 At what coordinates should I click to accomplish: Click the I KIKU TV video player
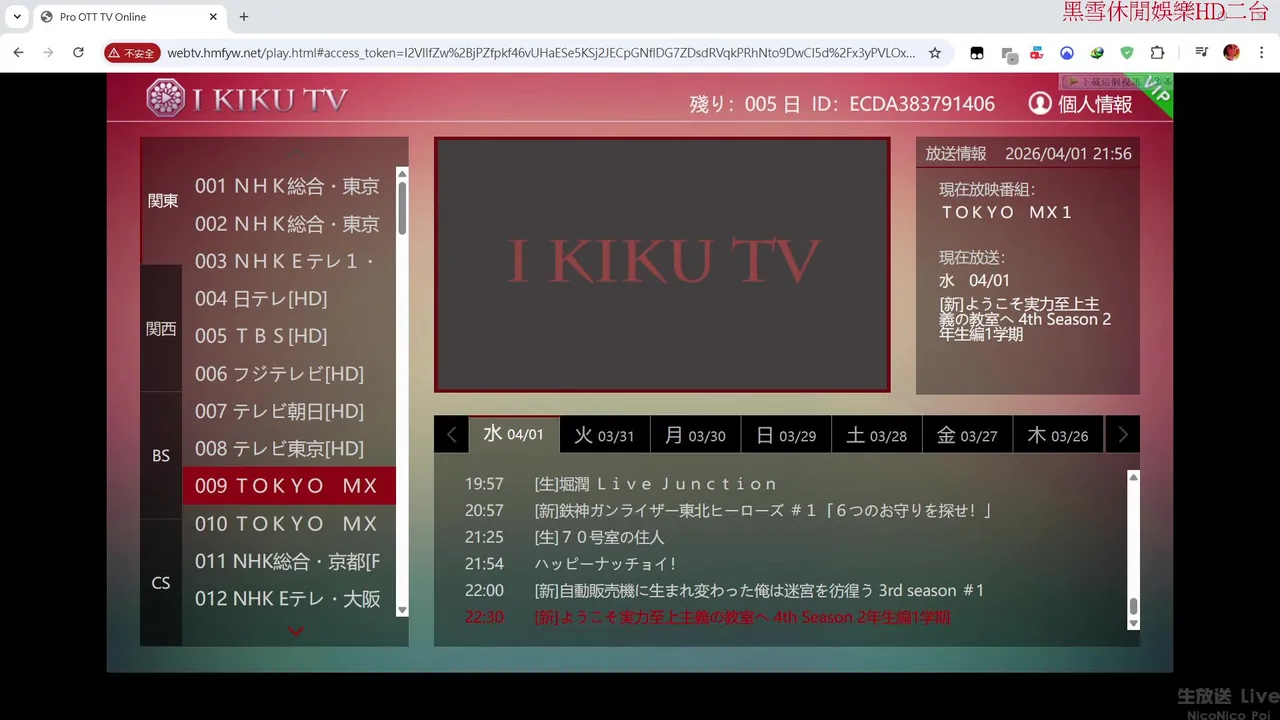pos(662,264)
